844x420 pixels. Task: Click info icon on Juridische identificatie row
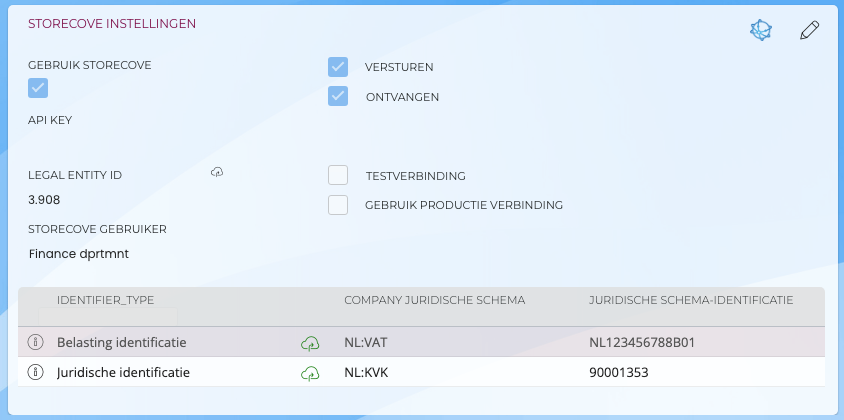pos(36,372)
